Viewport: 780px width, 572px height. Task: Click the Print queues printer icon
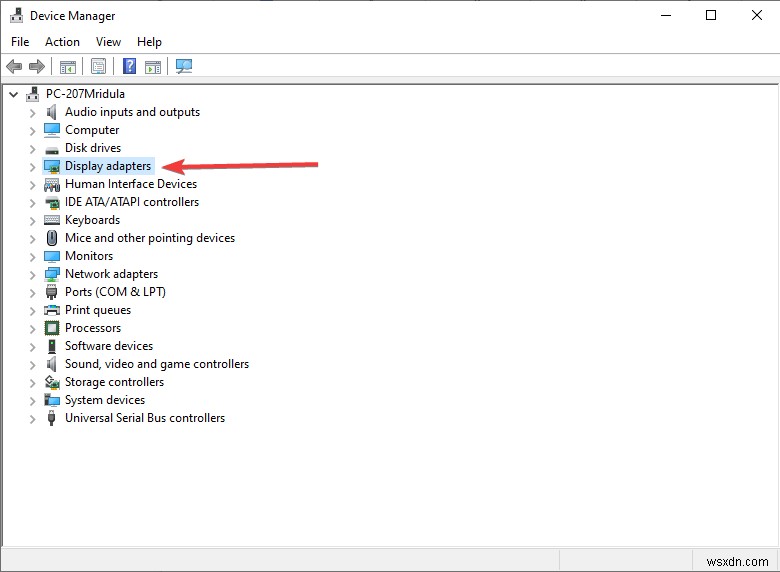pos(52,310)
